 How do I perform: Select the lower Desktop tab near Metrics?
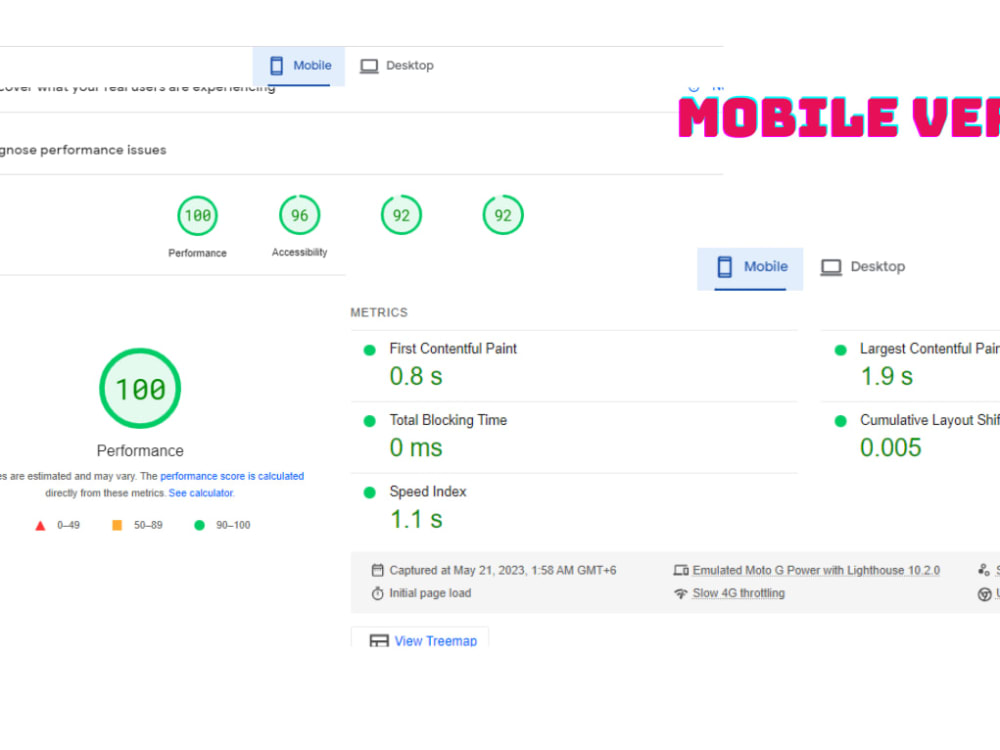tap(863, 267)
